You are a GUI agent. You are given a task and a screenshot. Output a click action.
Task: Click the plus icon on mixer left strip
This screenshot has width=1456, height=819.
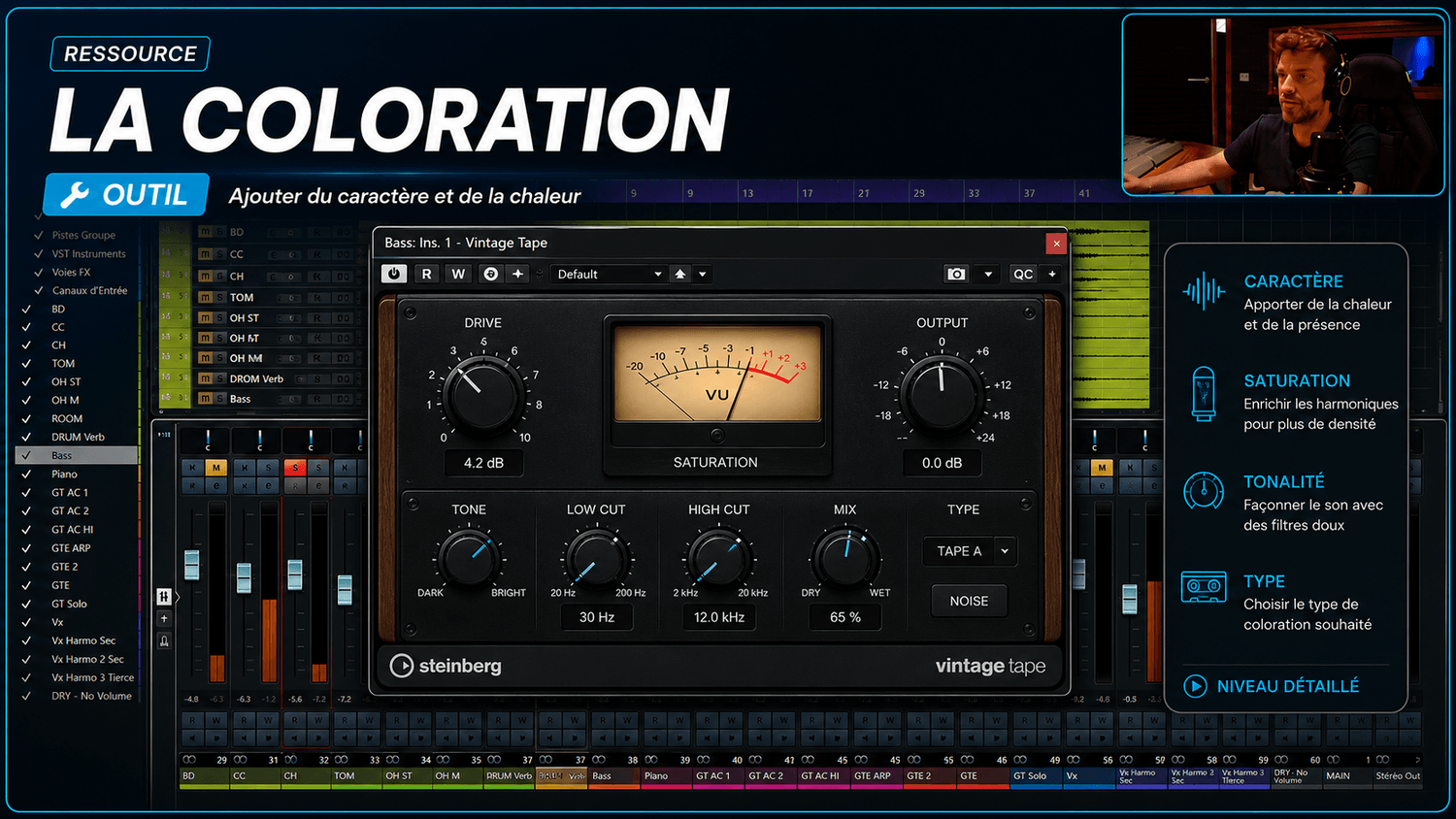coord(164,619)
